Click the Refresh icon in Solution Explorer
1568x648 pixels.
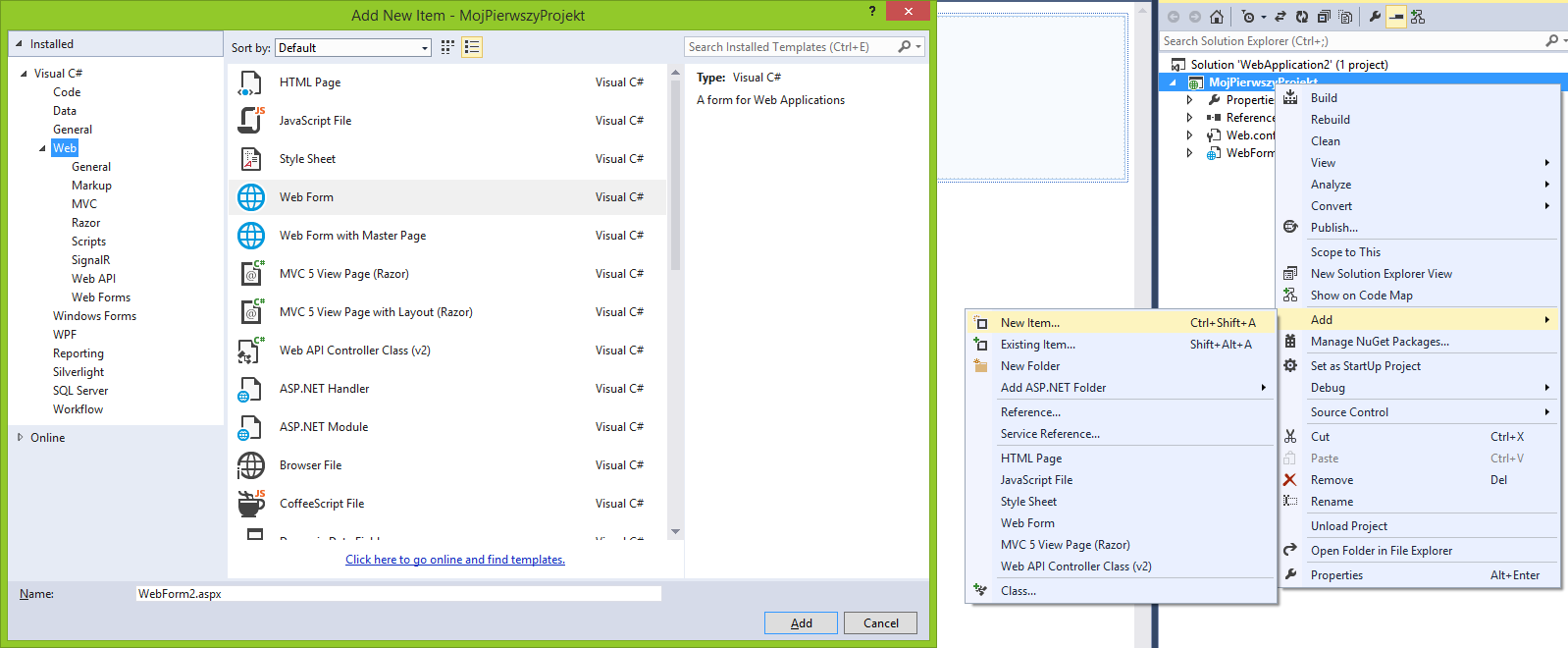tap(1302, 17)
